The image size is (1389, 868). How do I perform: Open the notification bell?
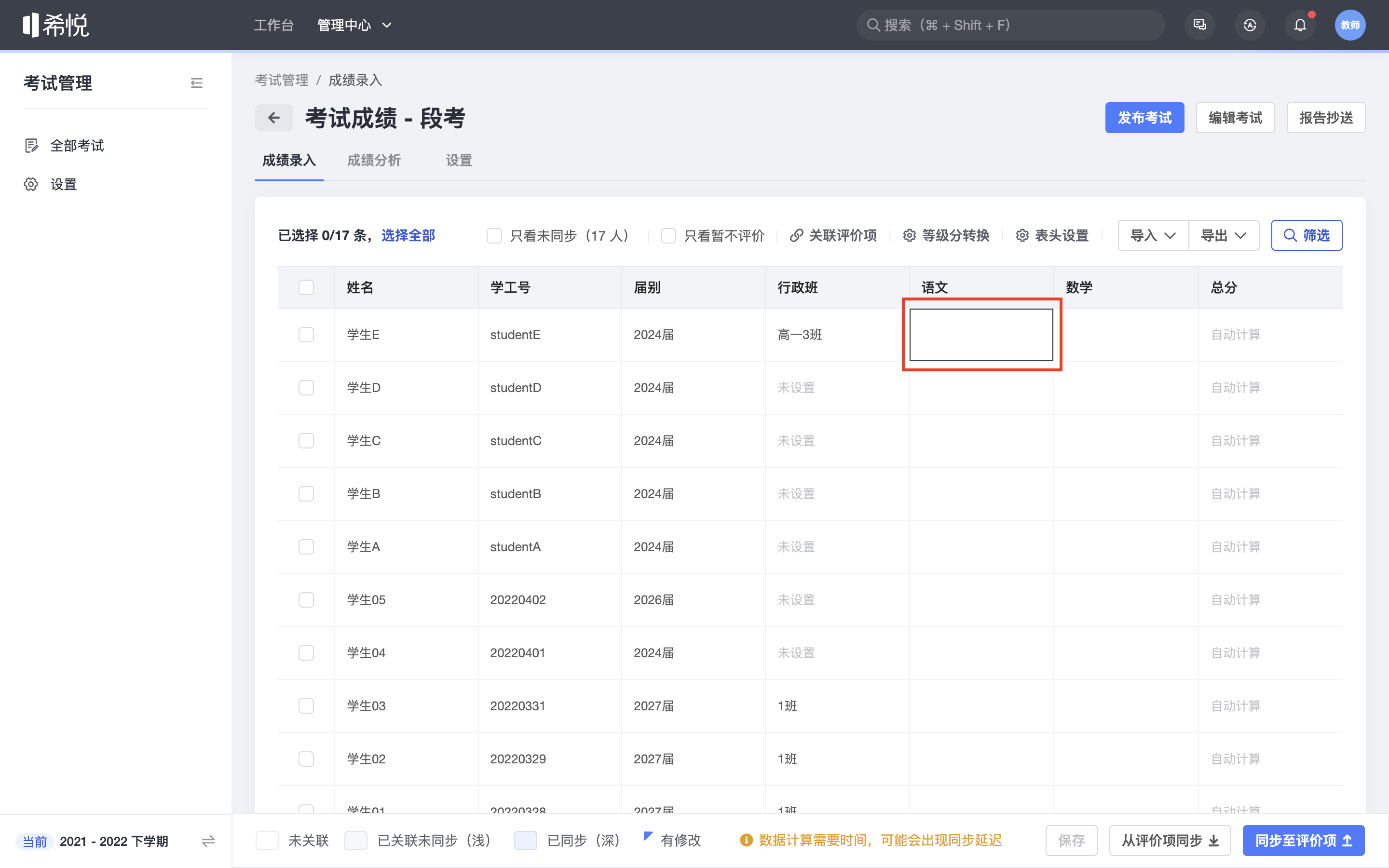tap(1300, 25)
